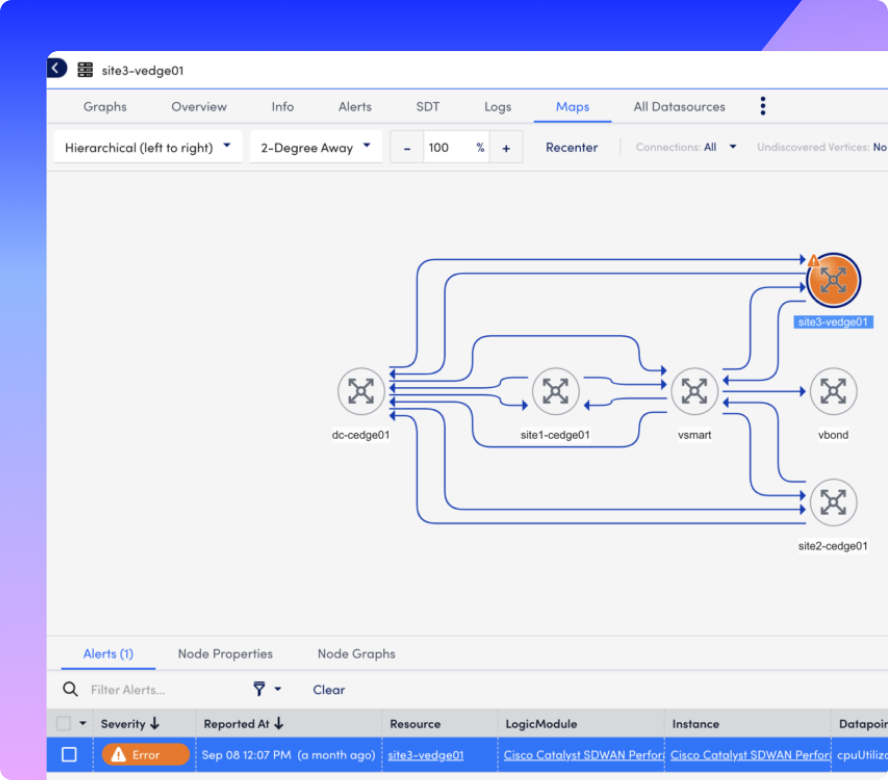
Task: Select the orange site3-vedge01 node
Action: coord(834,280)
